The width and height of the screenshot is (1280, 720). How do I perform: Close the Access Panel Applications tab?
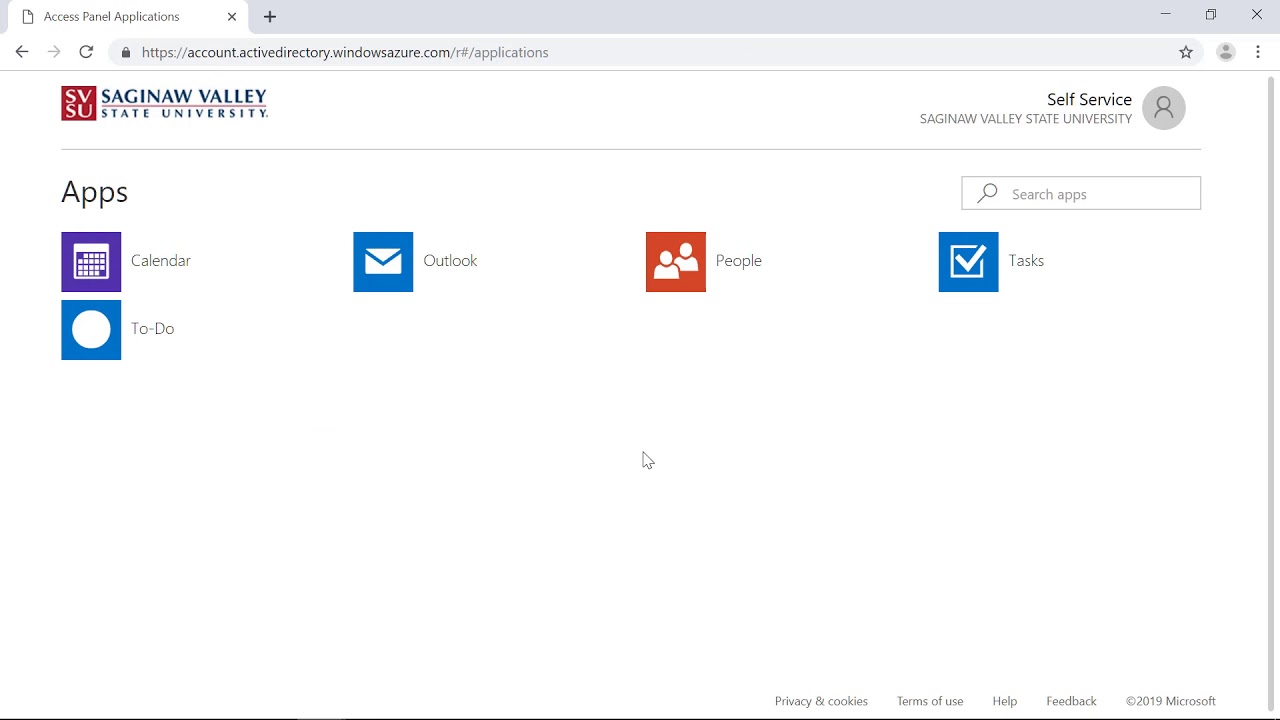[x=232, y=16]
